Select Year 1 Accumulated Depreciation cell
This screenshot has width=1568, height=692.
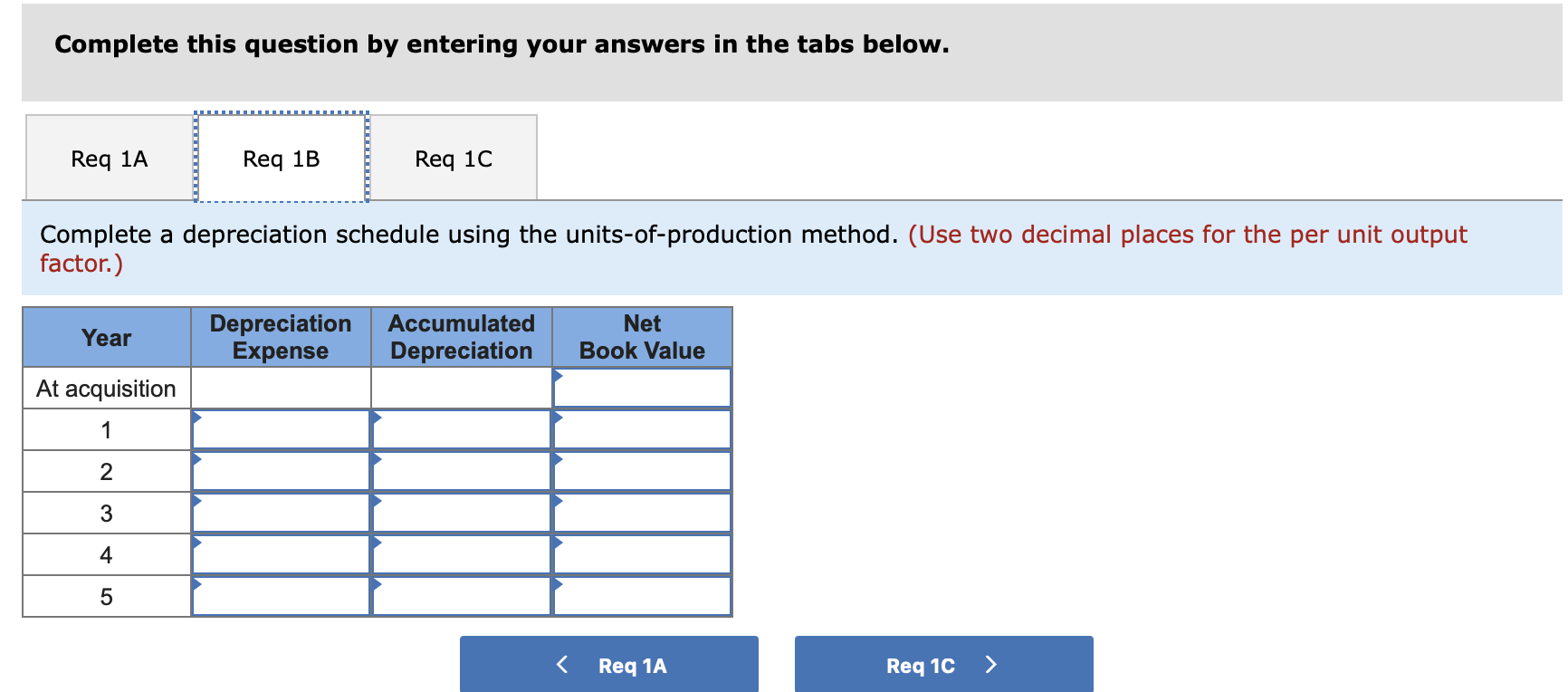(462, 430)
